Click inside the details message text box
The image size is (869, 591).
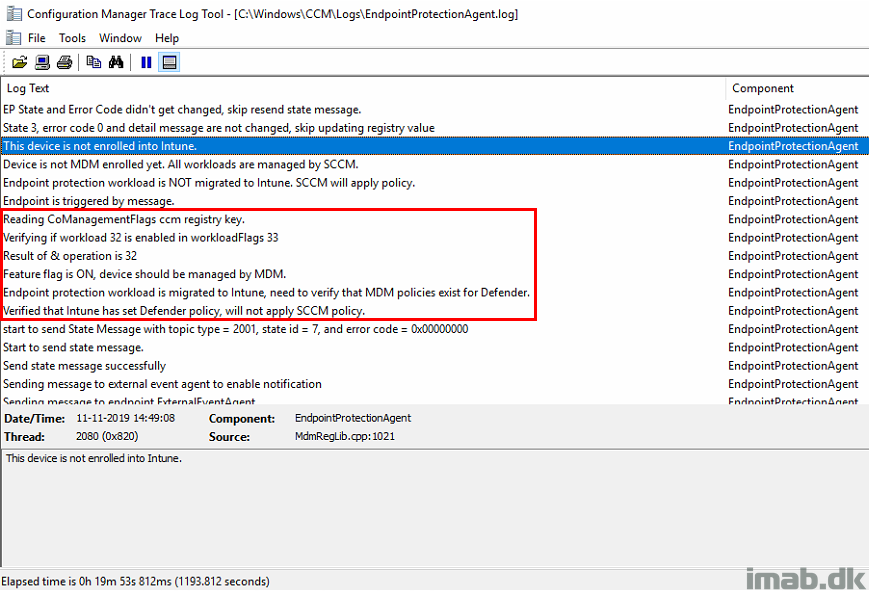(x=434, y=507)
